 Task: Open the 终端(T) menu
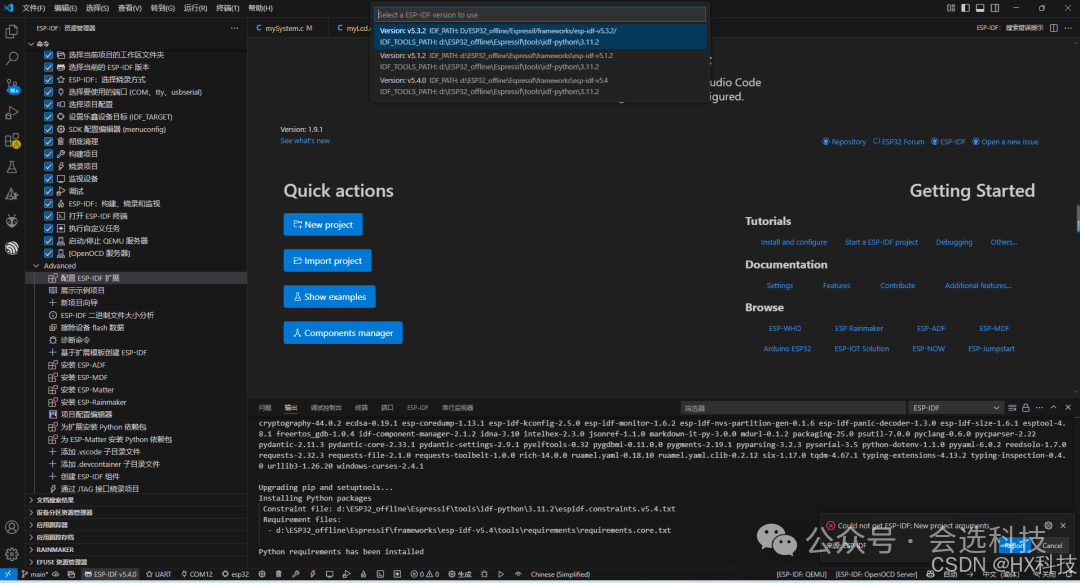point(227,8)
